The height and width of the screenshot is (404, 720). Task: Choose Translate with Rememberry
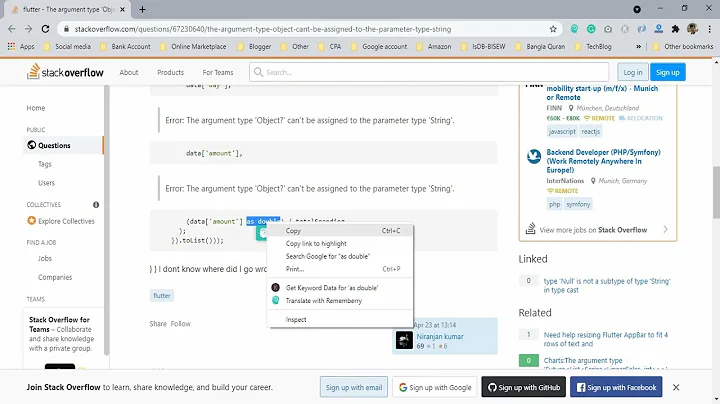340,301
